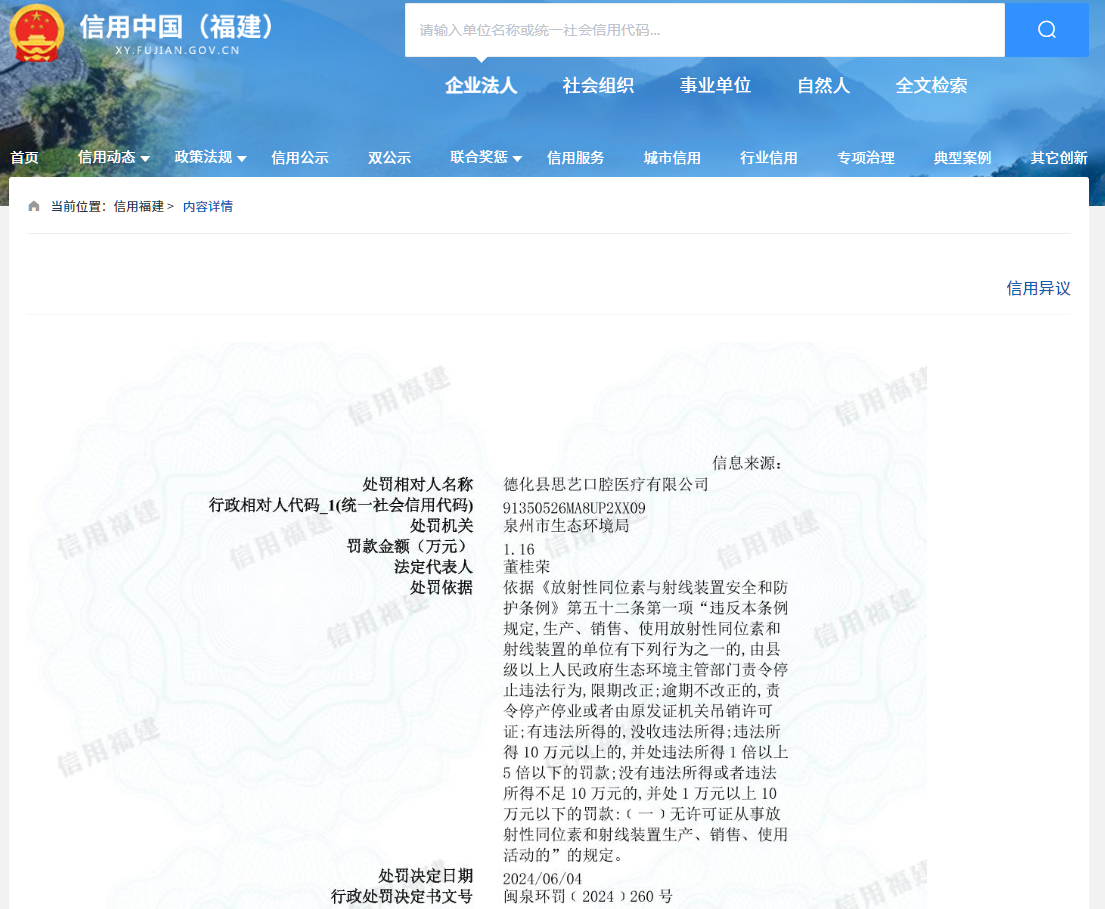Click the 处罚机关 label
Screen dimensions: 1105x909
click(x=442, y=526)
